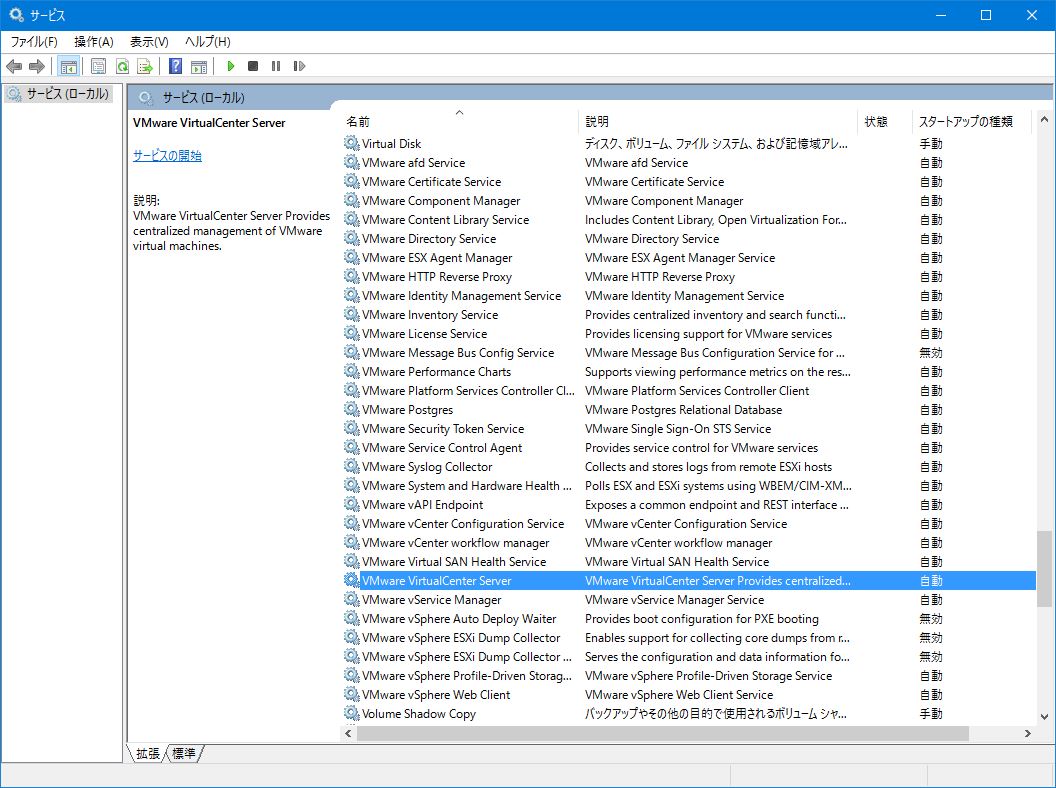Click the gear icon beside VMware afd Service

coord(352,162)
